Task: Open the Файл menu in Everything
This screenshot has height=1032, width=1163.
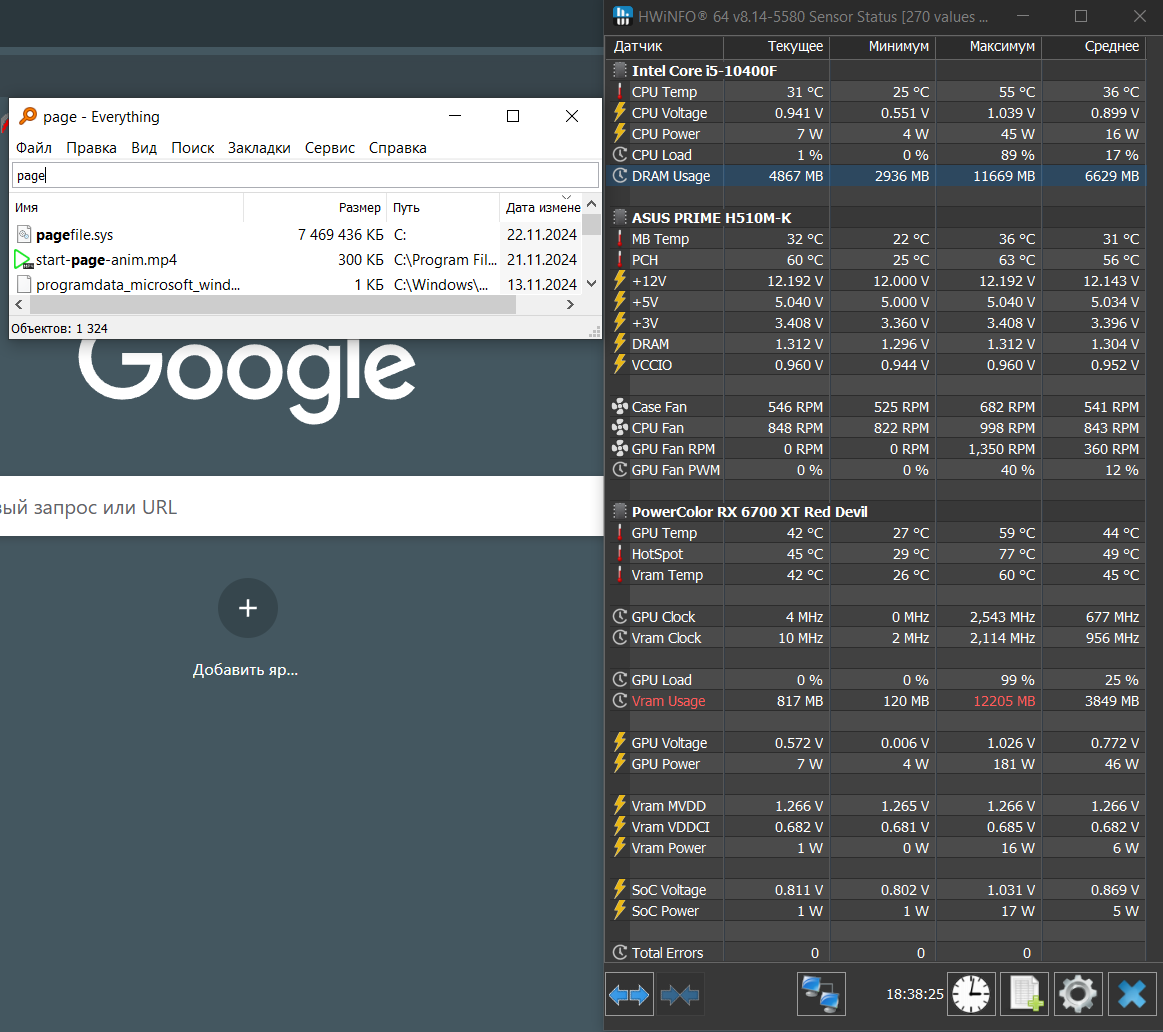Action: click(x=34, y=148)
